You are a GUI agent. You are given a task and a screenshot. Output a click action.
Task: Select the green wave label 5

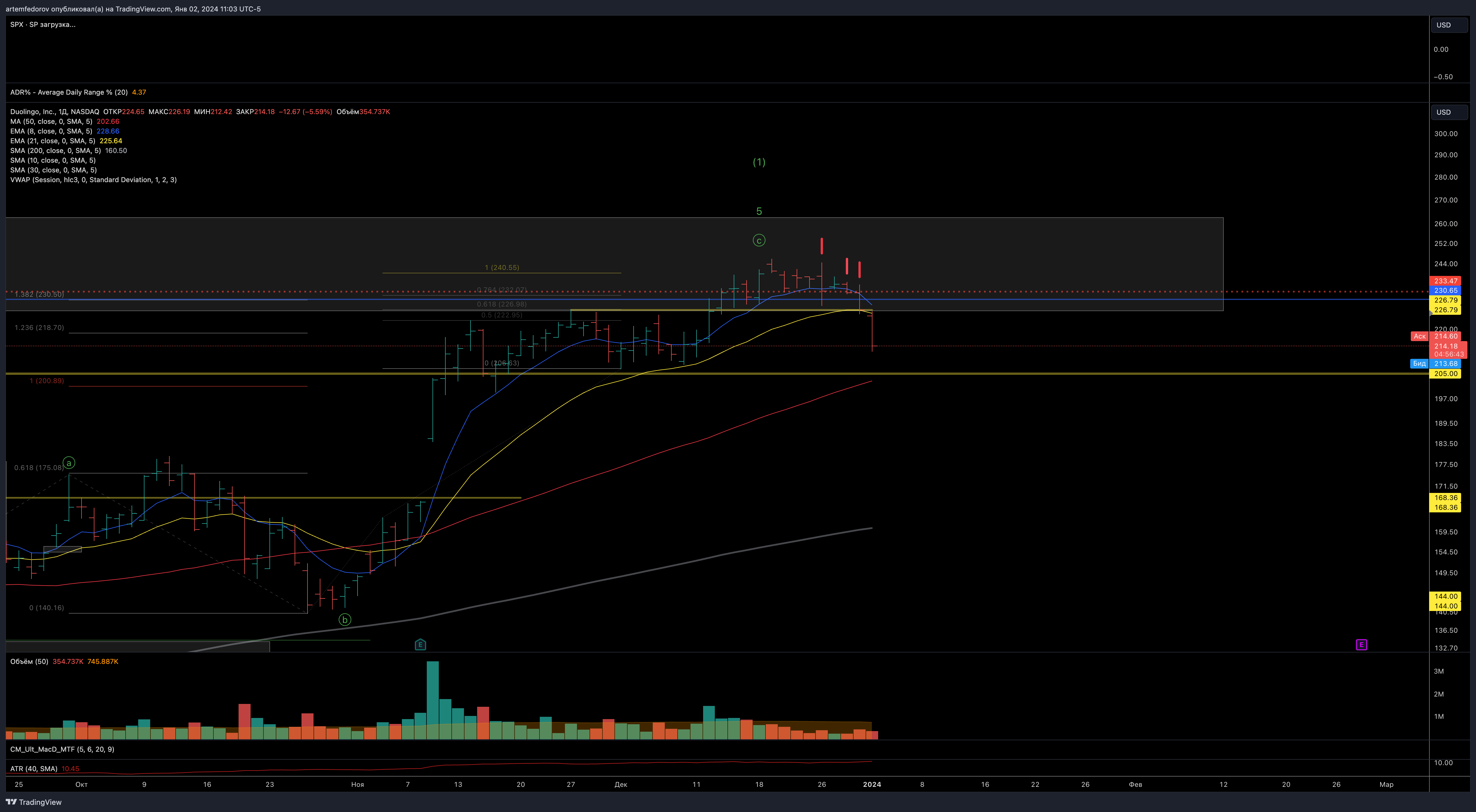(759, 211)
